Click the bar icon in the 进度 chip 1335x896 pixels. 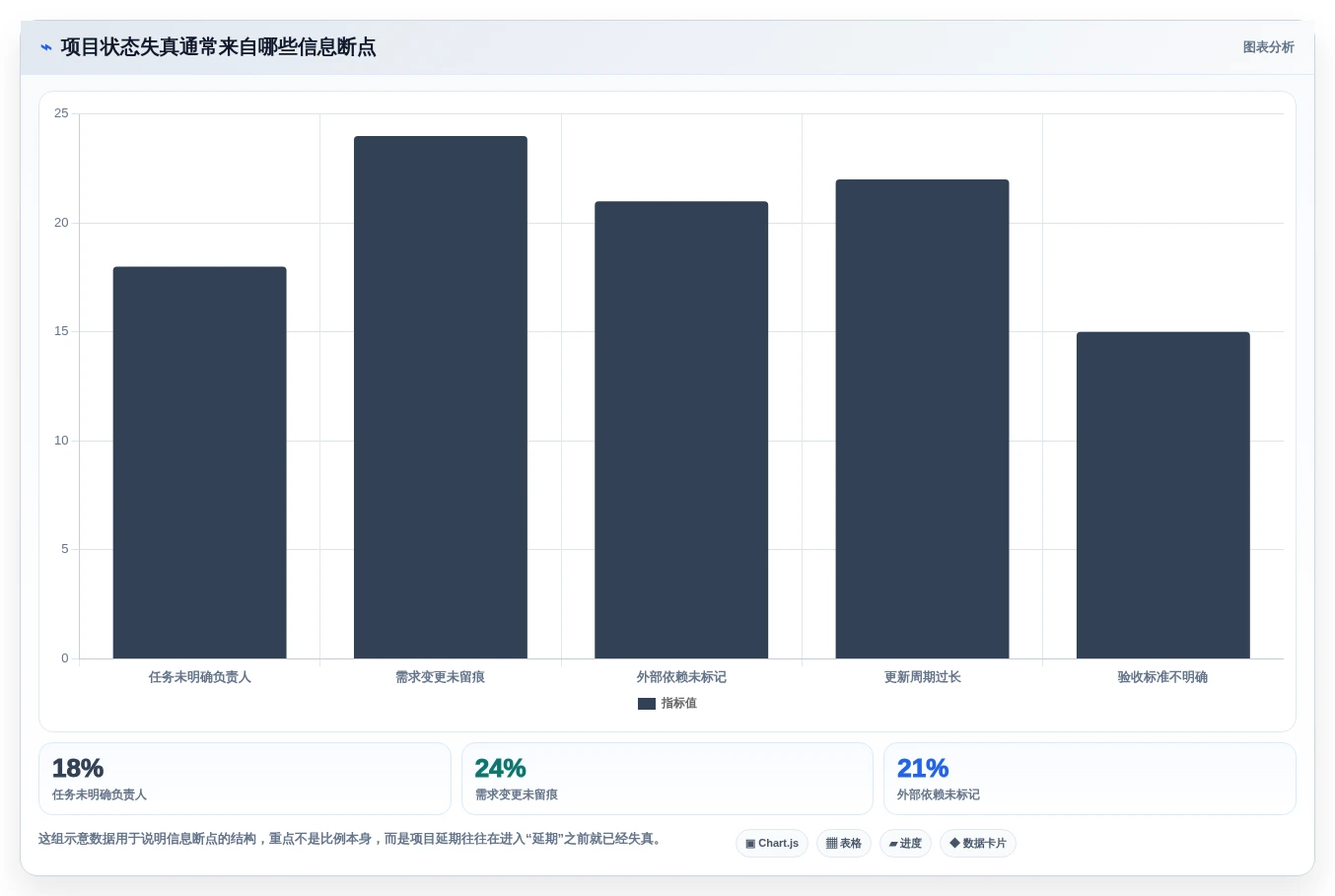tap(893, 844)
